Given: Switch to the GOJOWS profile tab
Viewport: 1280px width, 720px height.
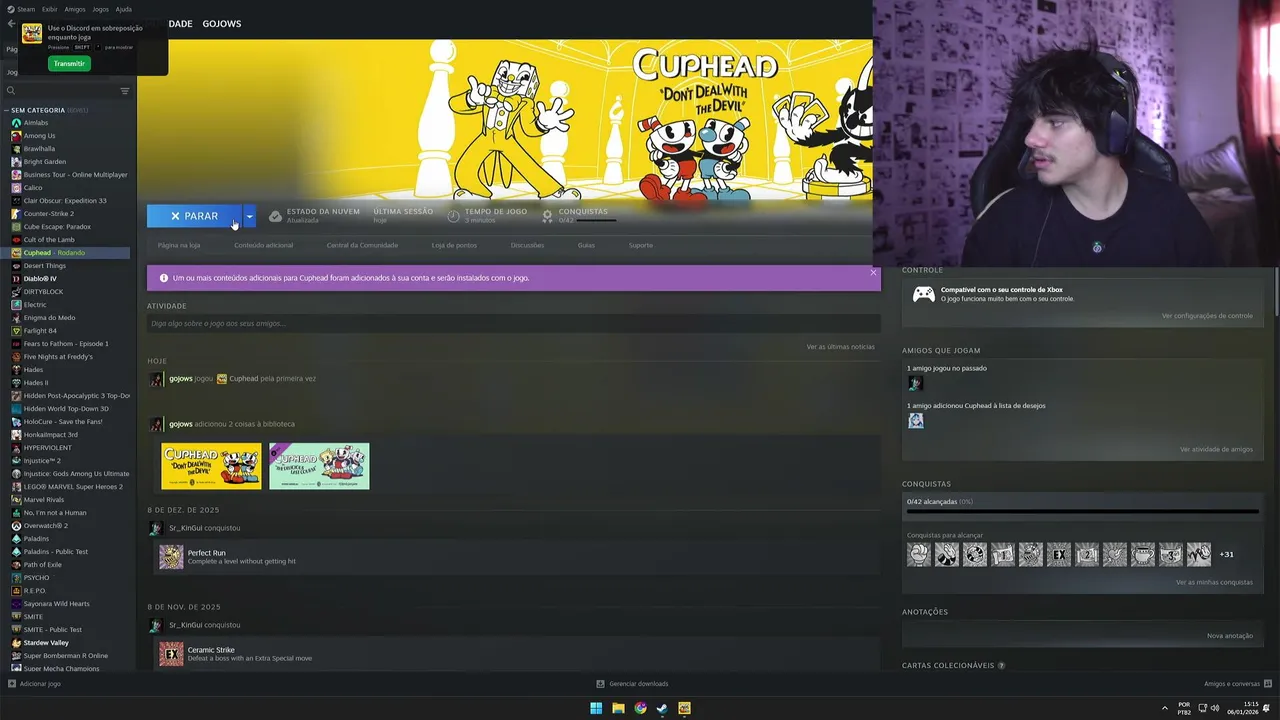Looking at the screenshot, I should 221,23.
